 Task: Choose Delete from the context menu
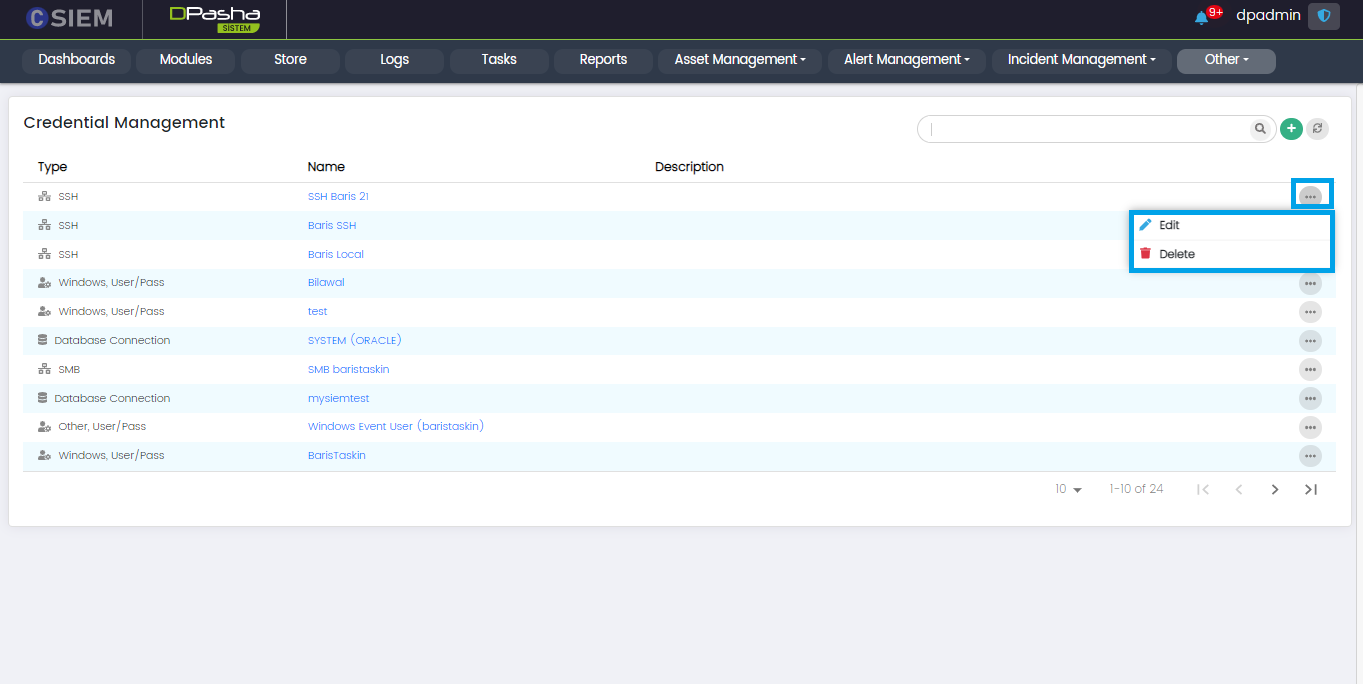point(1176,254)
